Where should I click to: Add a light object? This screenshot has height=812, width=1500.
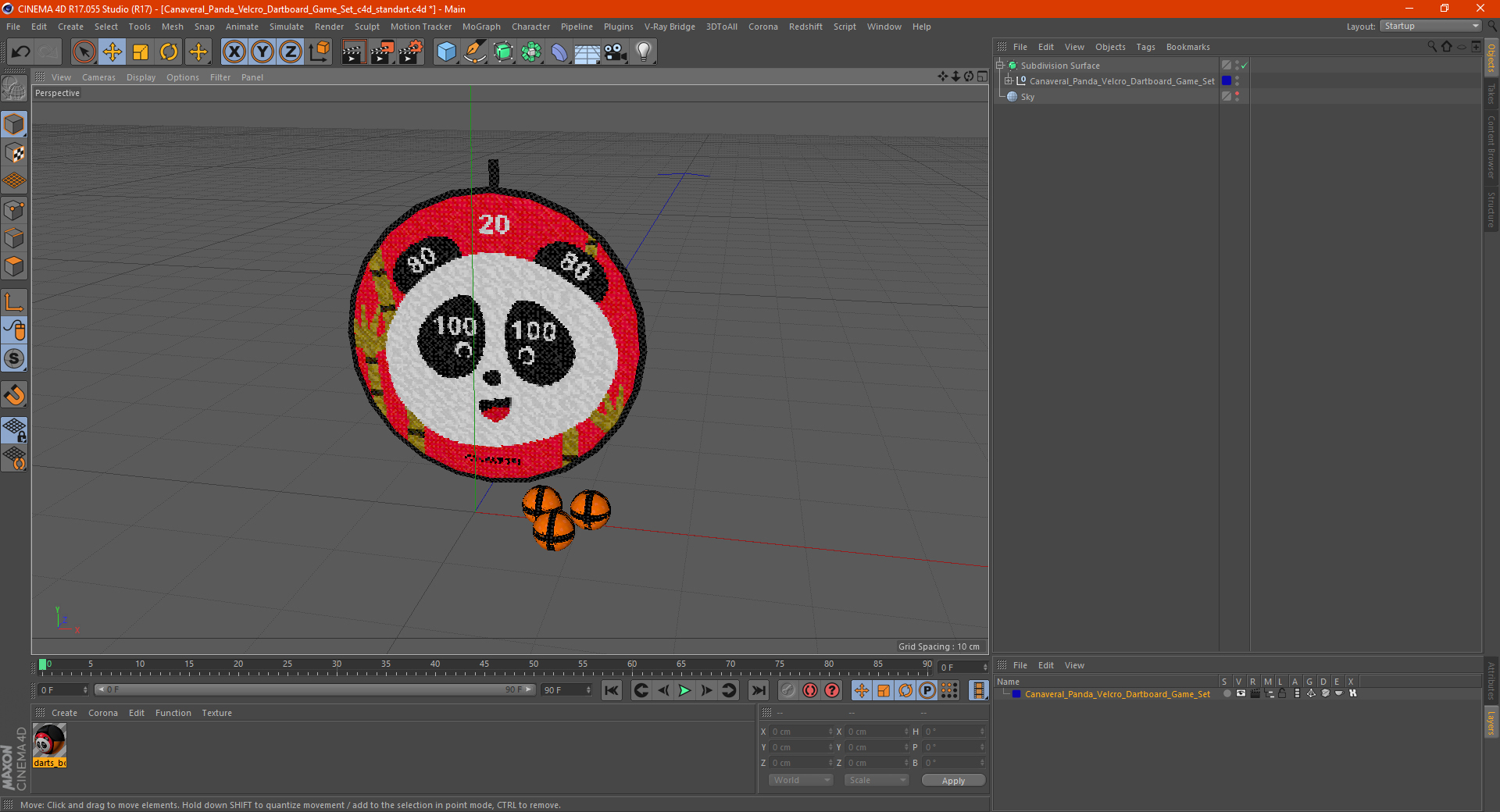click(x=643, y=52)
